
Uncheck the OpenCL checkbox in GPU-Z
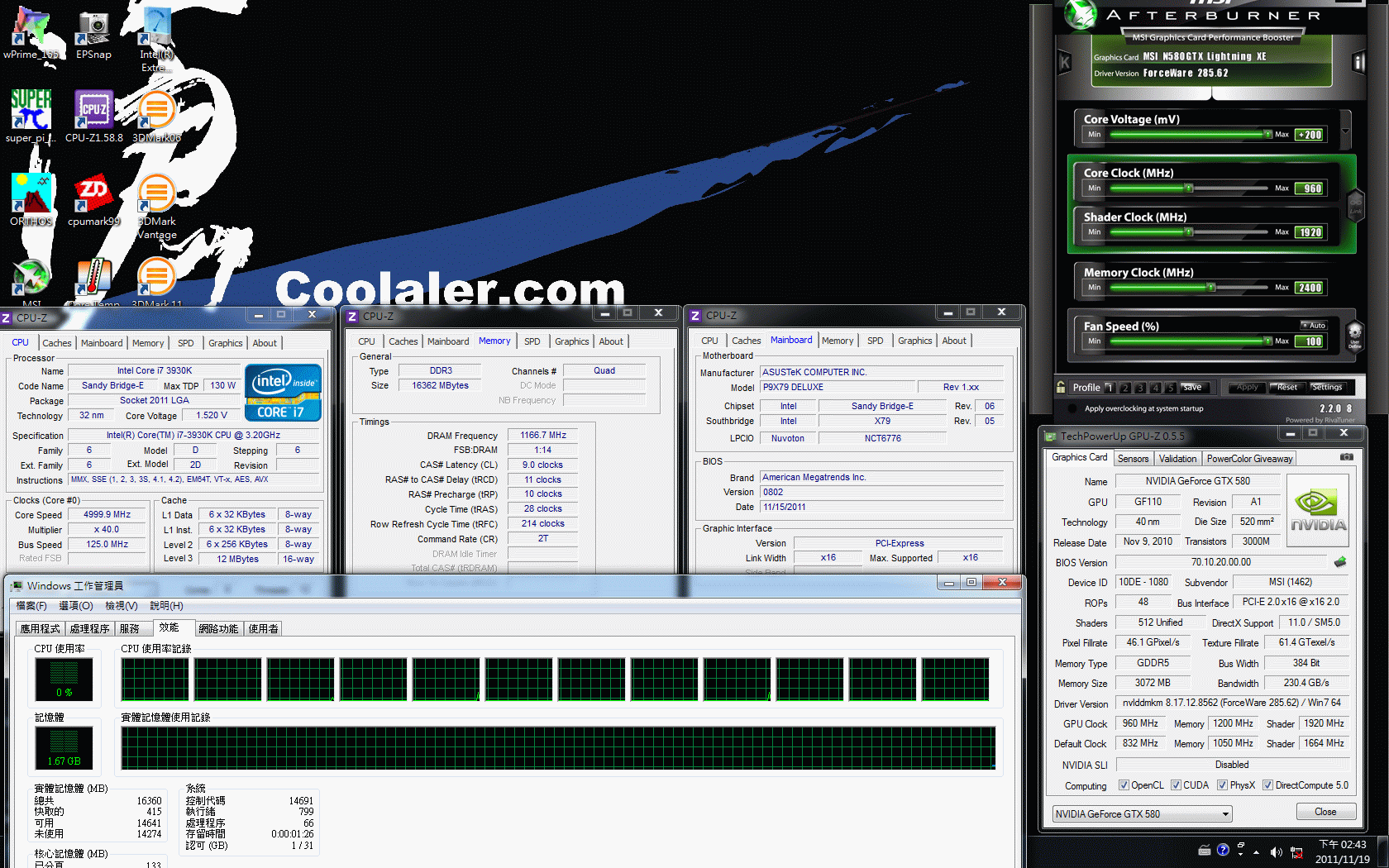coord(1124,785)
